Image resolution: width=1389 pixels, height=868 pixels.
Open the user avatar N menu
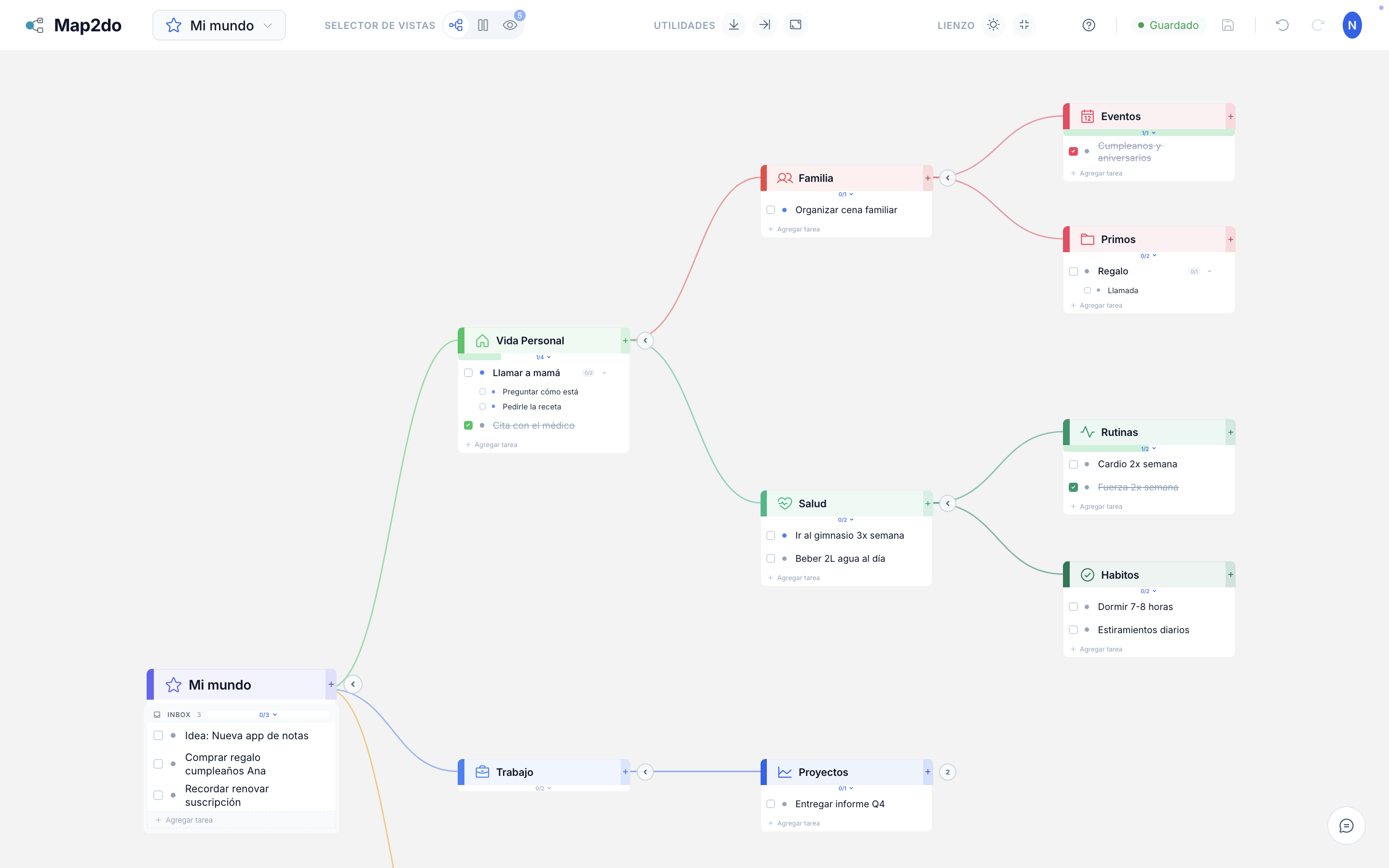1352,25
